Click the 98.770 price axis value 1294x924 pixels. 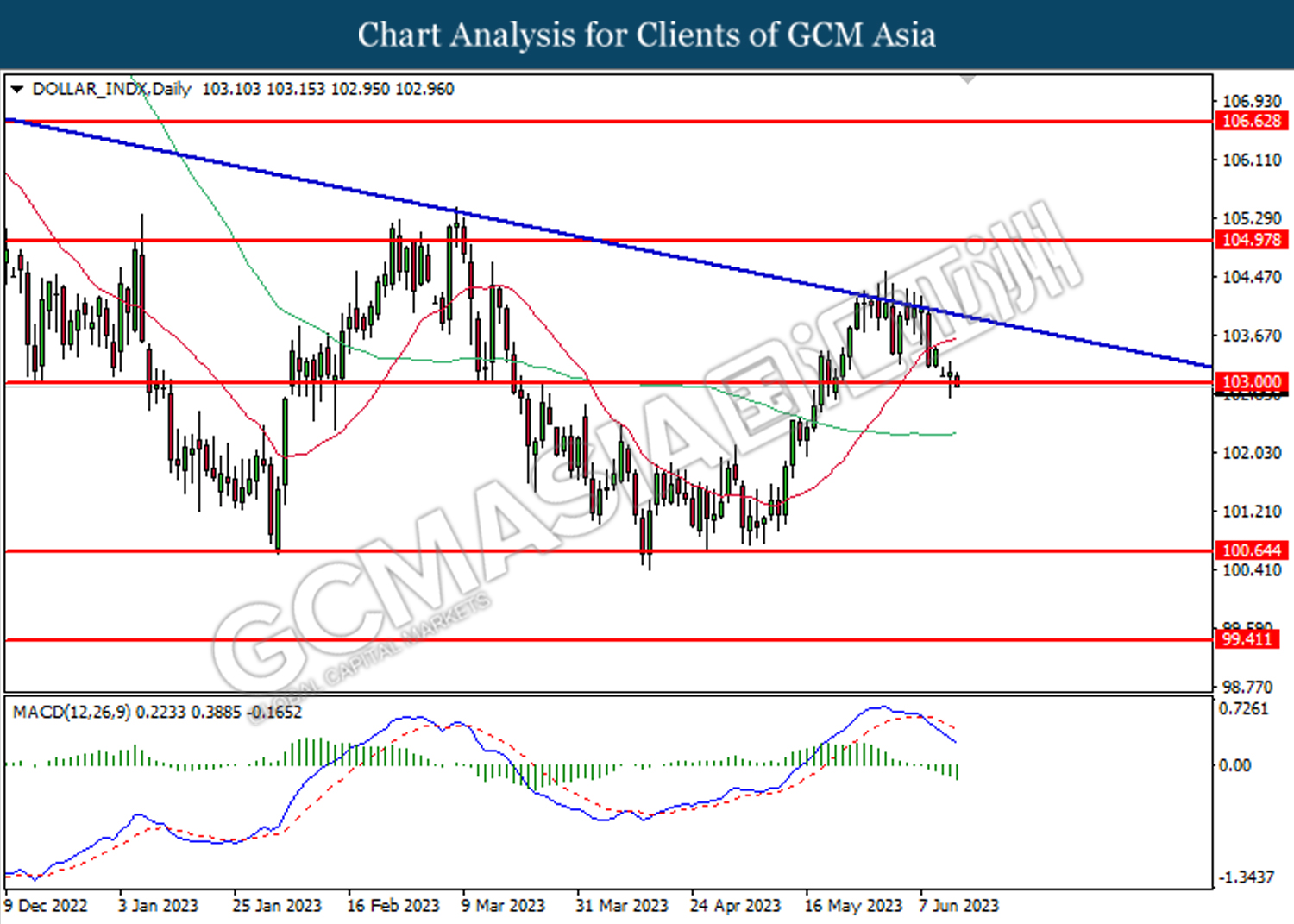(x=1247, y=687)
